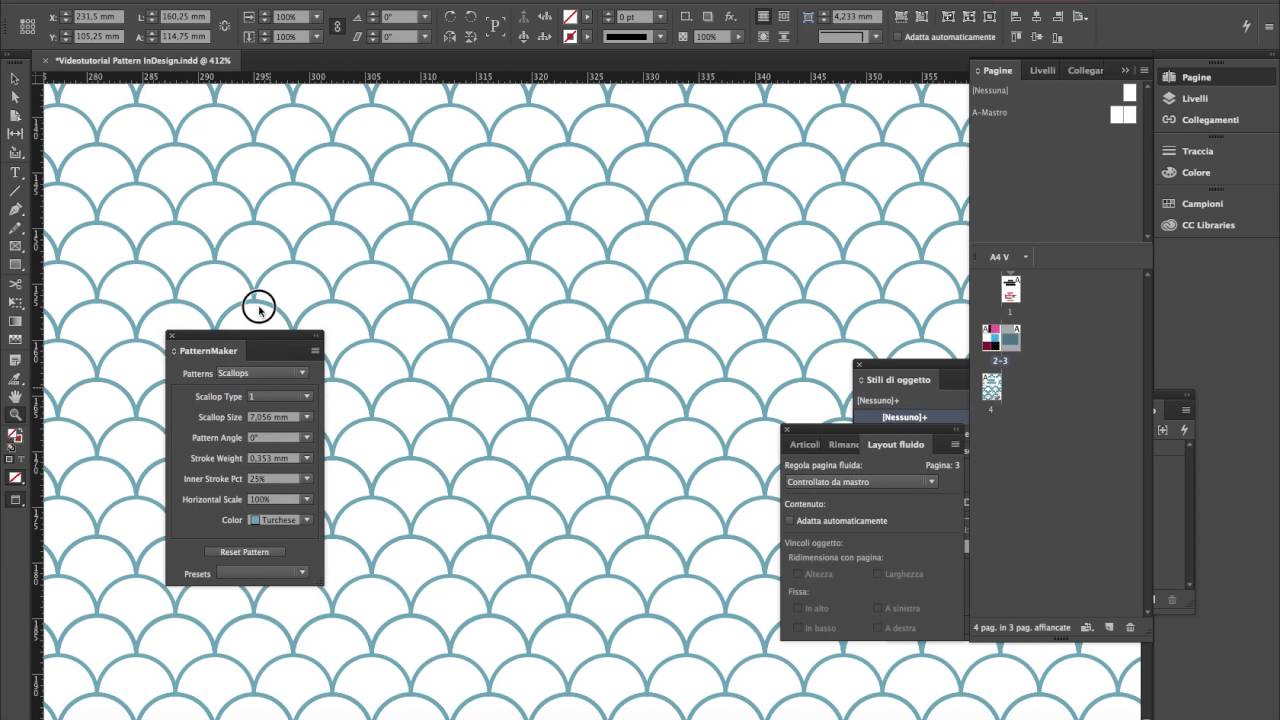The image size is (1280, 720).
Task: Toggle constrain proportions for scaling
Action: point(338,27)
